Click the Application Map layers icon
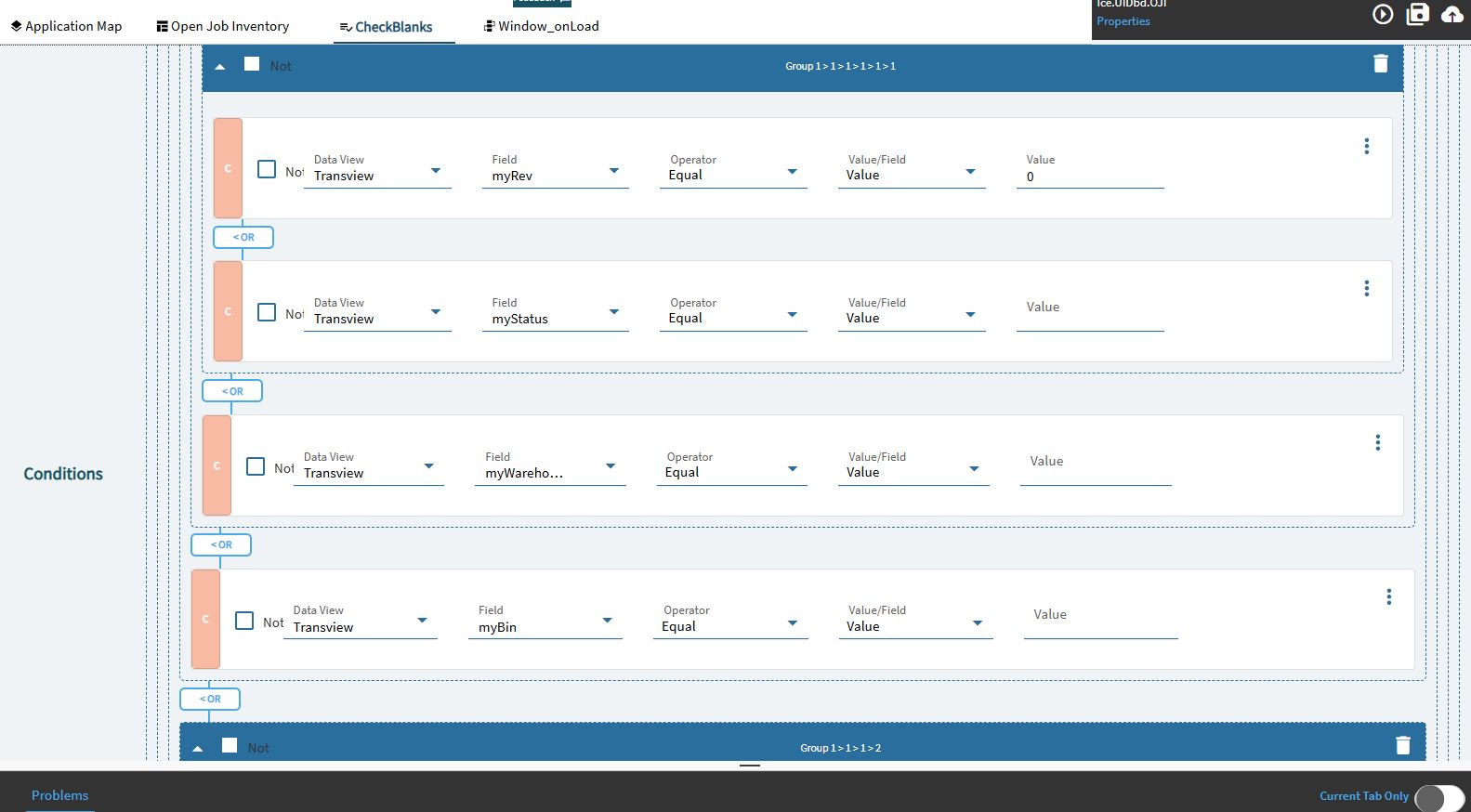Screen dimensions: 1471x812 click(x=16, y=26)
